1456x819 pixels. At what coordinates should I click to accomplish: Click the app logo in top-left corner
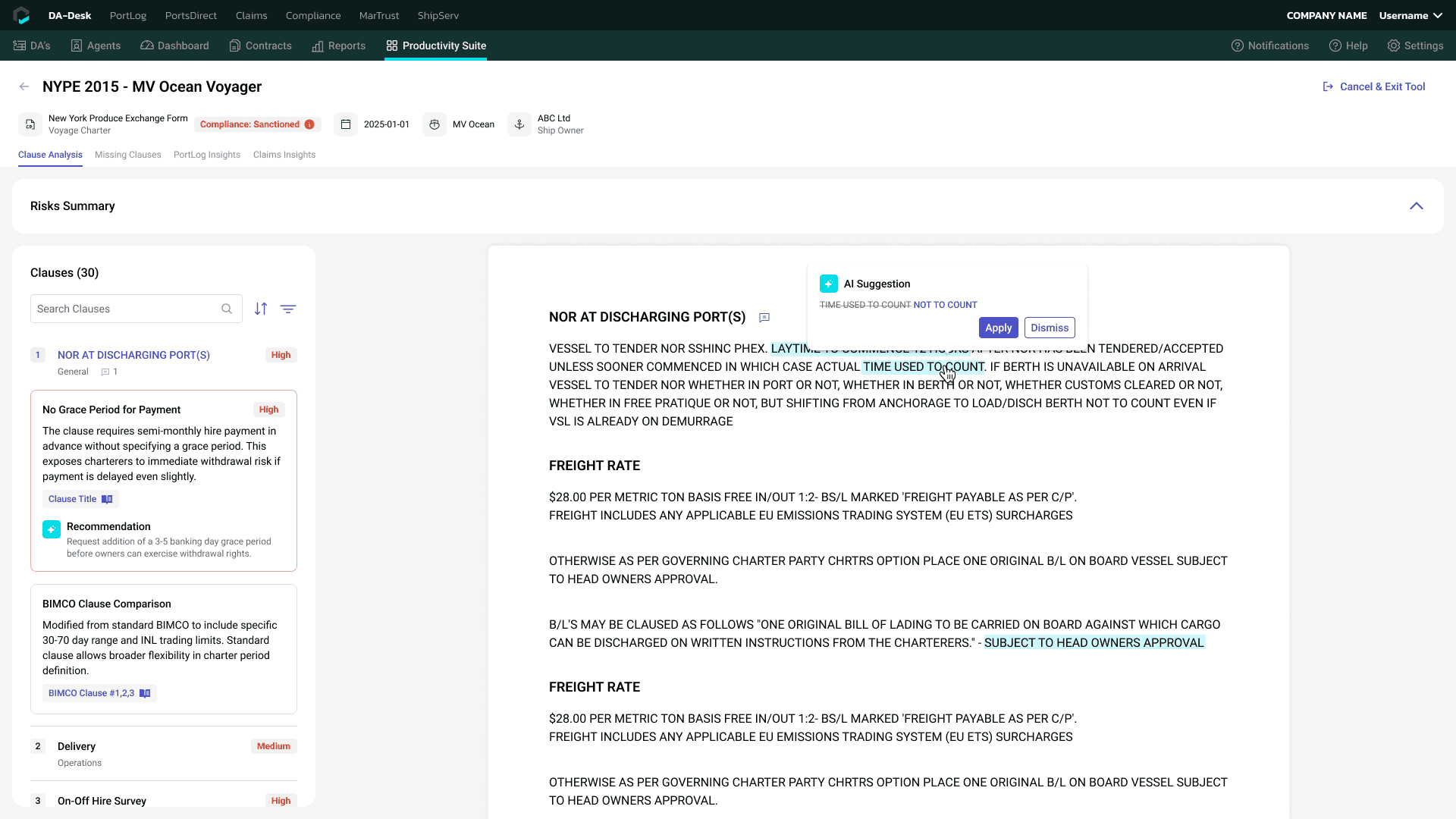21,15
